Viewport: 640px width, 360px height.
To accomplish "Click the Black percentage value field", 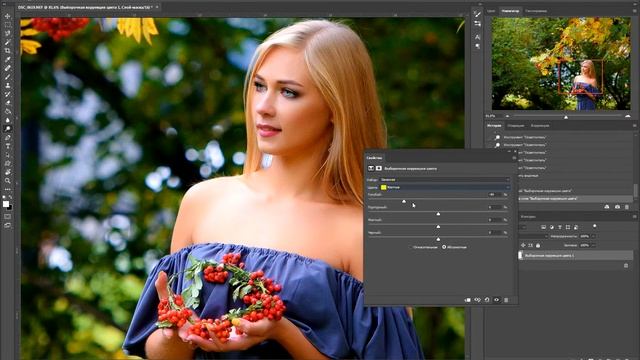I will pyautogui.click(x=495, y=233).
